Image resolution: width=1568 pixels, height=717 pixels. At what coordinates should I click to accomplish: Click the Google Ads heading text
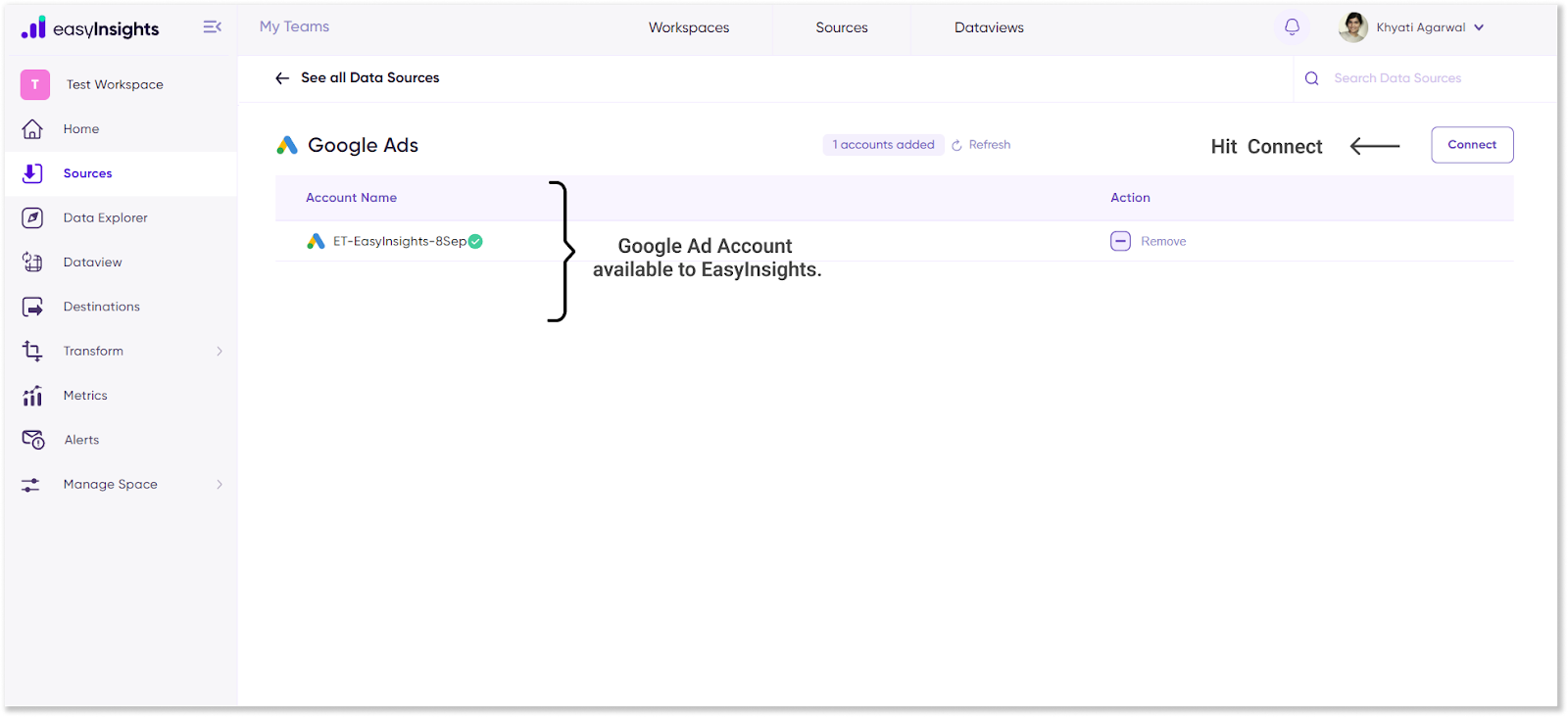363,145
